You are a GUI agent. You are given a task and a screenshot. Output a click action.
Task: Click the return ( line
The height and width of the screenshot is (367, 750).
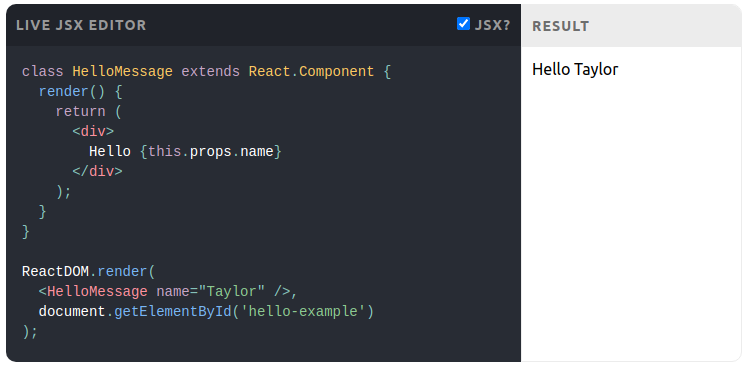(89, 112)
